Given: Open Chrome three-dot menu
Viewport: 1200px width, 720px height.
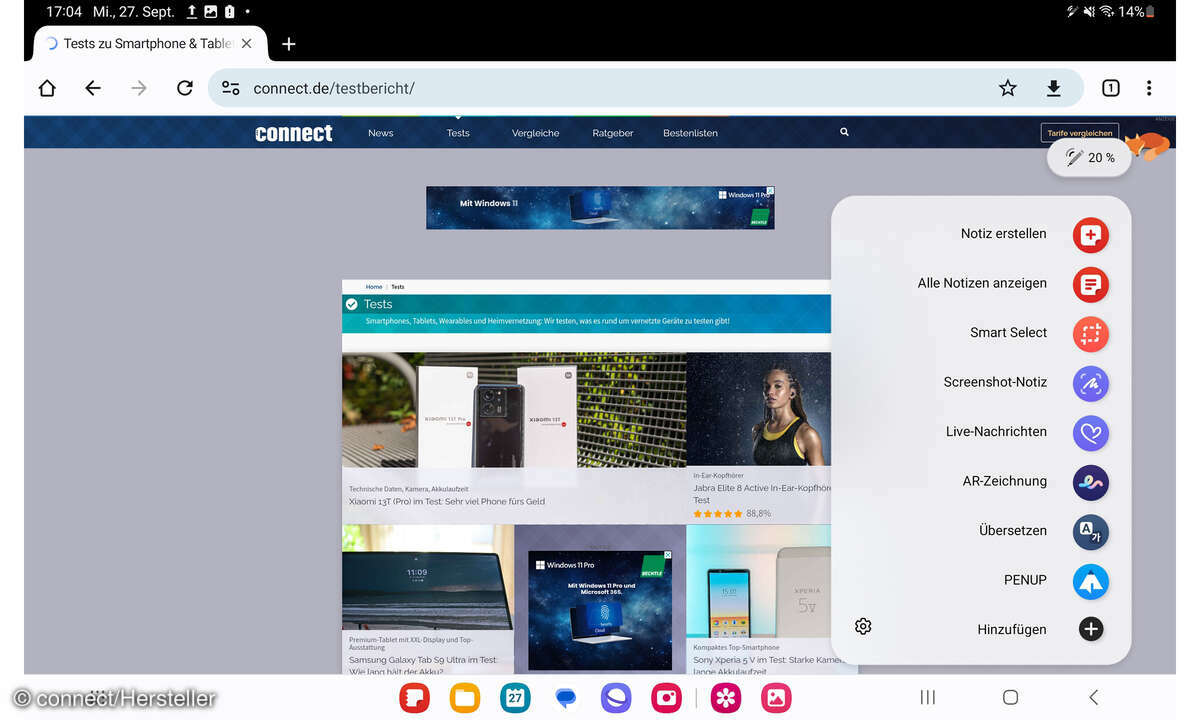Looking at the screenshot, I should tap(1149, 88).
